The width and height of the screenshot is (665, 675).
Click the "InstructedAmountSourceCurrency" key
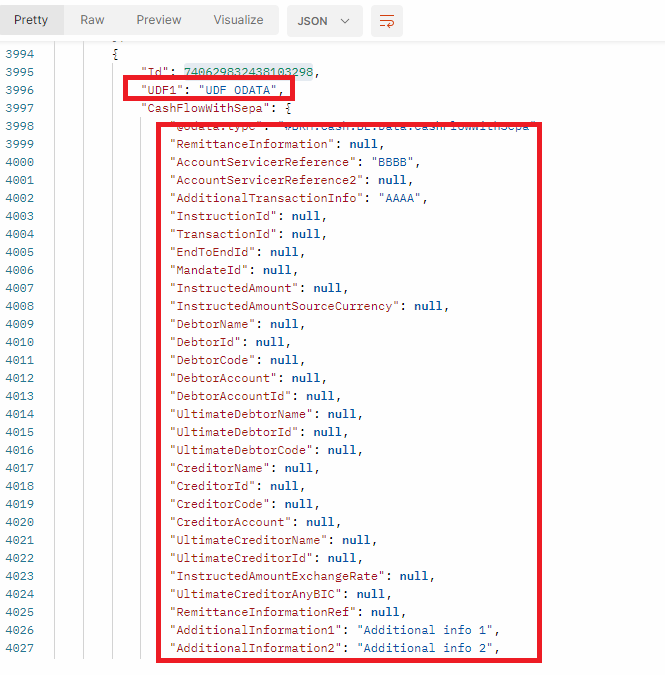(x=284, y=306)
